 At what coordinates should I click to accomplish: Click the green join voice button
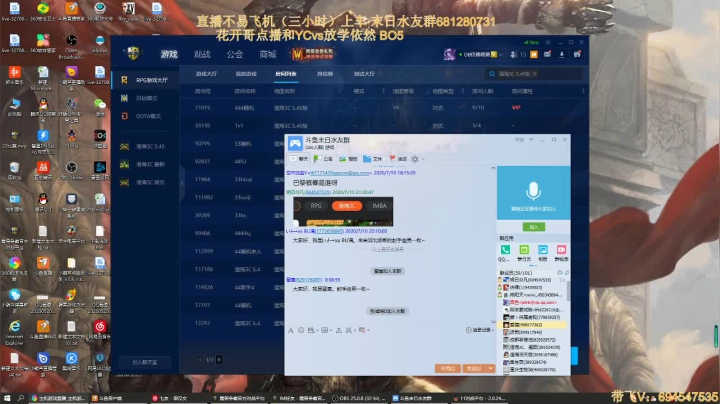[534, 227]
